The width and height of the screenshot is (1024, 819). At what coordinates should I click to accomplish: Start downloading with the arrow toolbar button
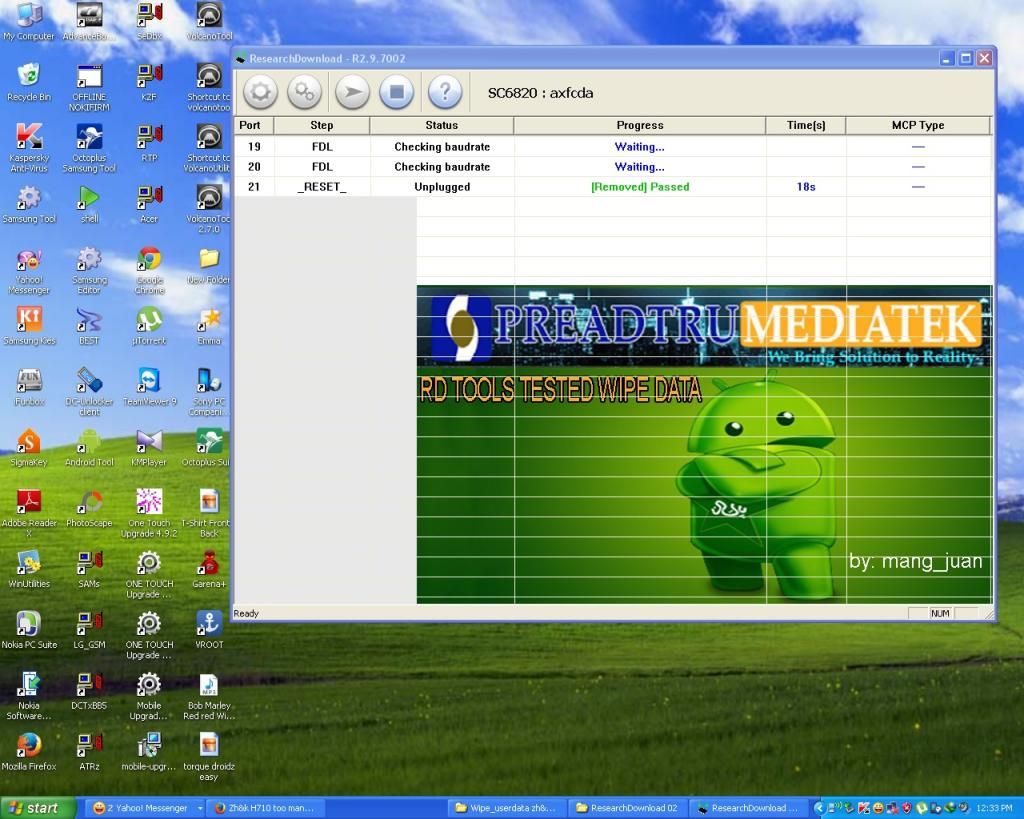coord(353,92)
